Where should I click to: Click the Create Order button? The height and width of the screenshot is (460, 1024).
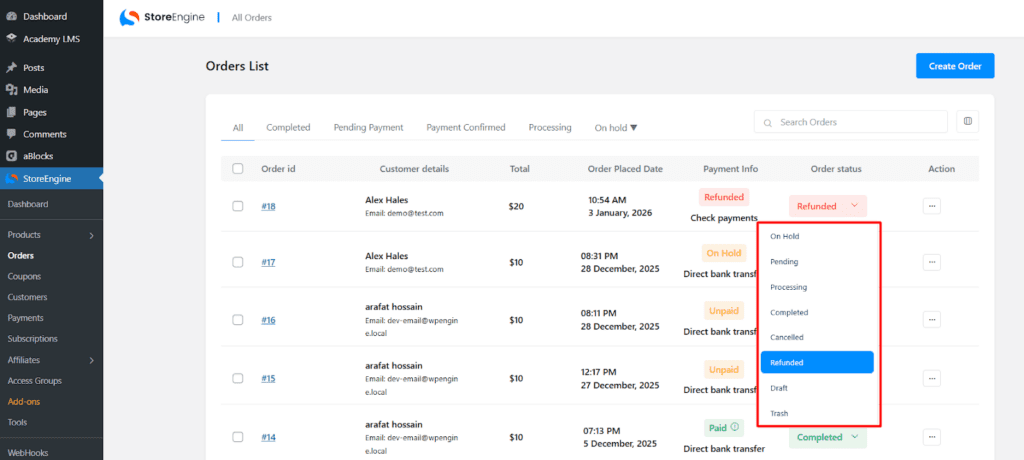pyautogui.click(x=954, y=66)
